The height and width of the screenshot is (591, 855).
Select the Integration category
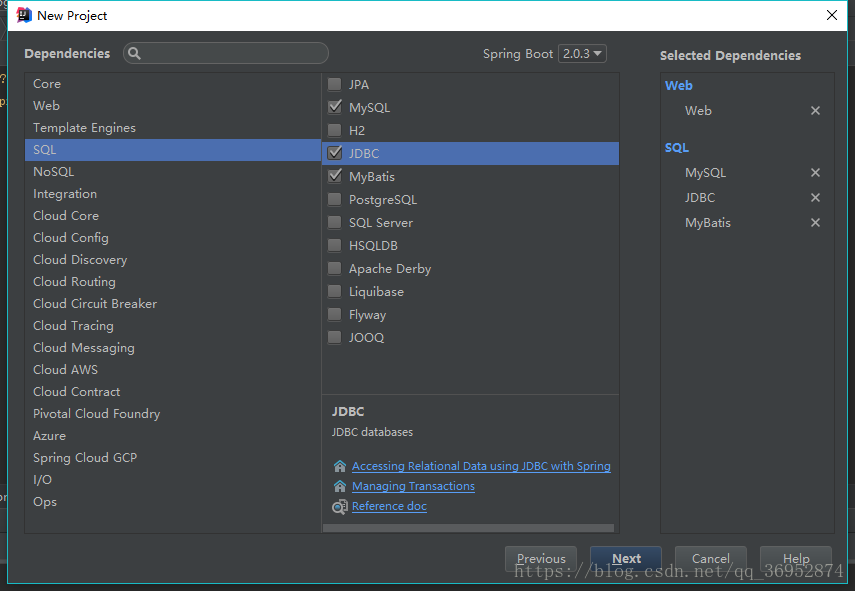point(173,194)
